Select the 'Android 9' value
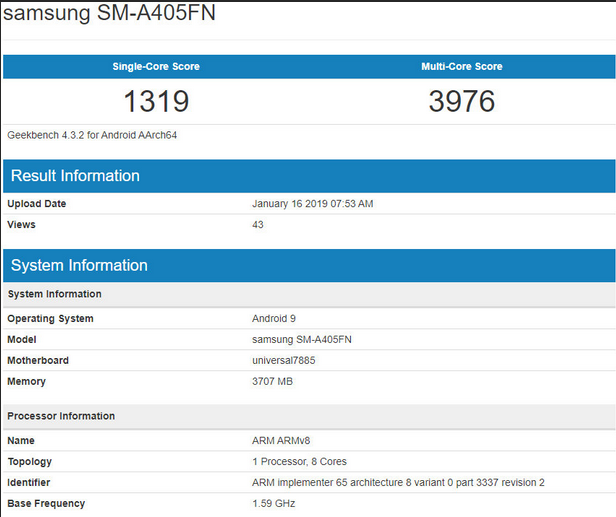 pyautogui.click(x=274, y=319)
